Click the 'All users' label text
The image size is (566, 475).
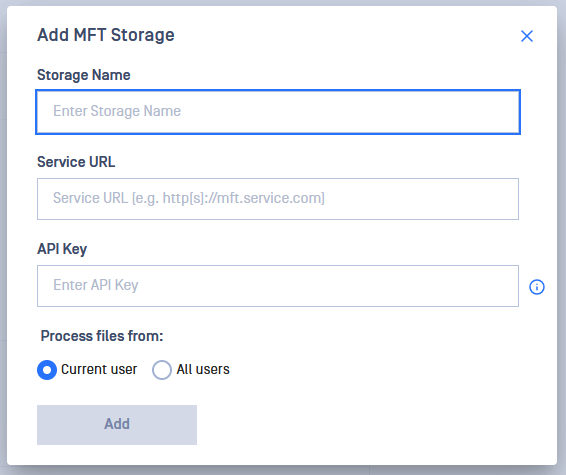[x=203, y=369]
